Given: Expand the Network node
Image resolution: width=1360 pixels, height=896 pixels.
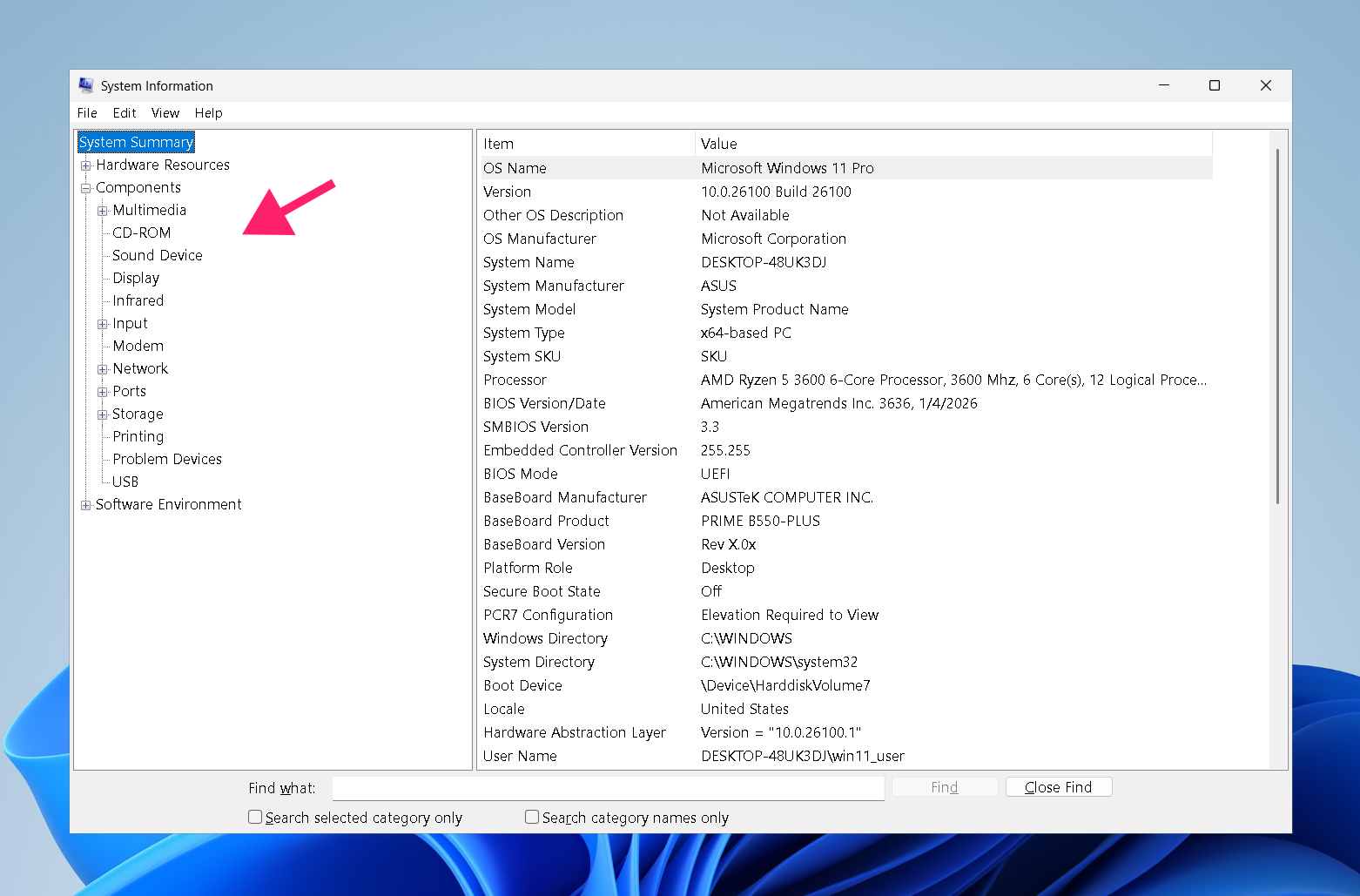Looking at the screenshot, I should click(103, 369).
